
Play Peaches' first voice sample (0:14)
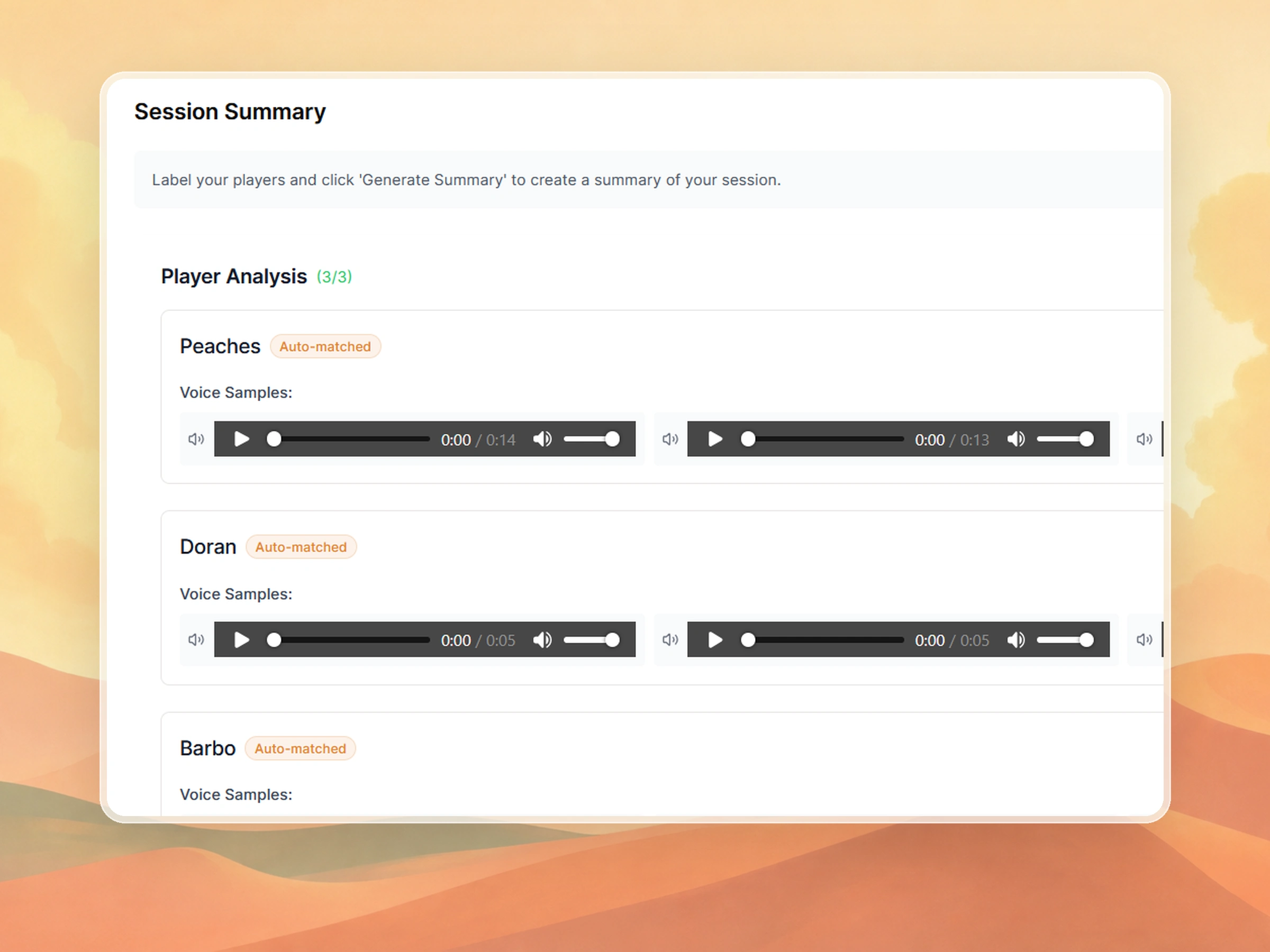[x=242, y=440]
